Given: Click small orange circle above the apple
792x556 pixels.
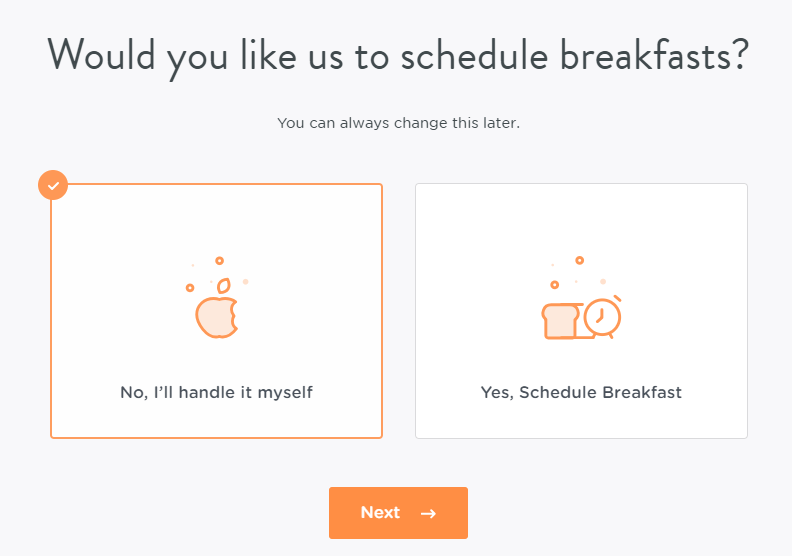Looking at the screenshot, I should [218, 260].
